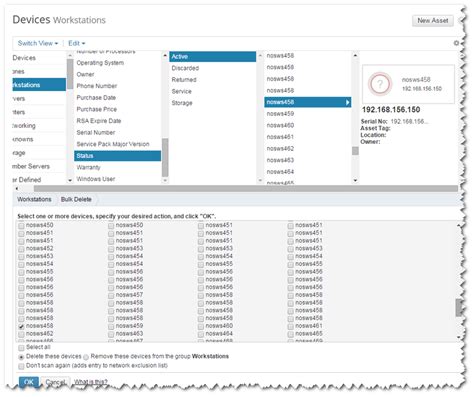Image resolution: width=474 pixels, height=397 pixels.
Task: Choose the Storage status value
Action: [x=182, y=103]
